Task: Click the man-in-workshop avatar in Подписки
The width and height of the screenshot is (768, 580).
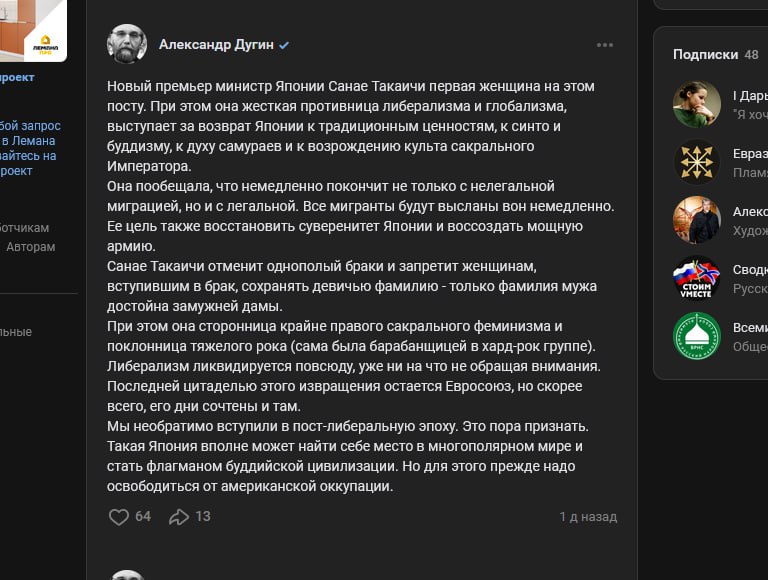Action: pos(697,220)
